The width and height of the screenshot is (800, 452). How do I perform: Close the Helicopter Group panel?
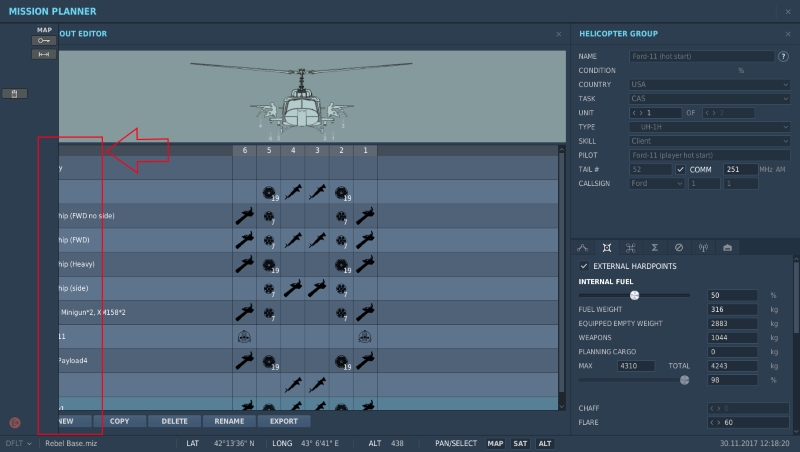[788, 34]
